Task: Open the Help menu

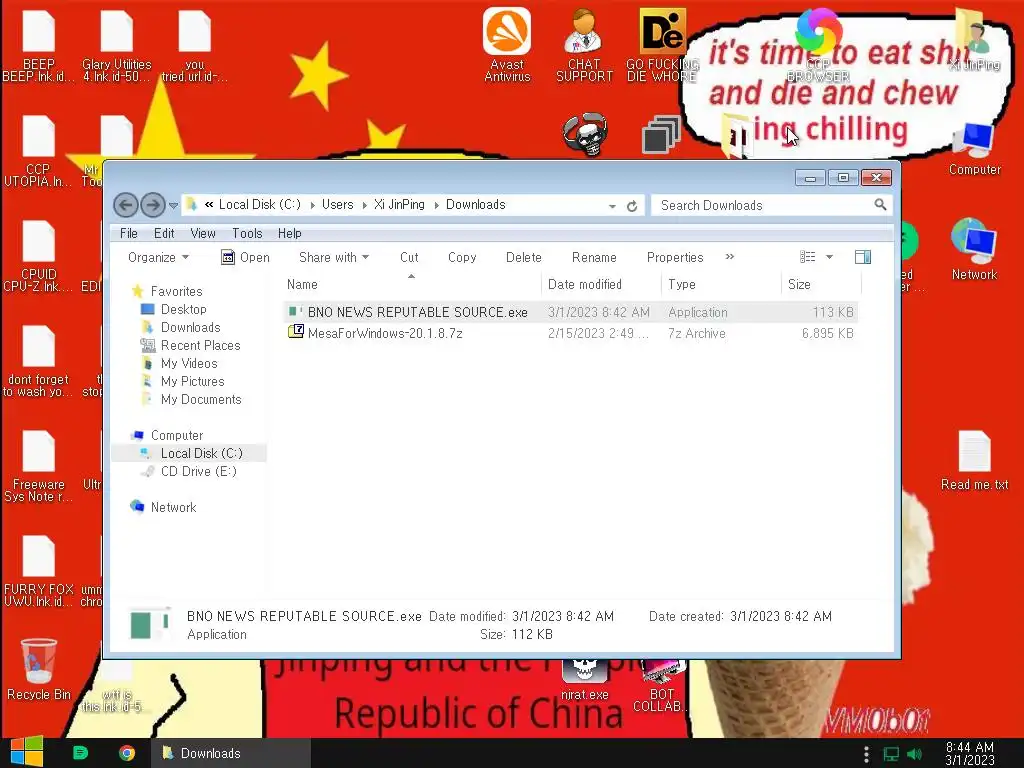Action: click(289, 233)
